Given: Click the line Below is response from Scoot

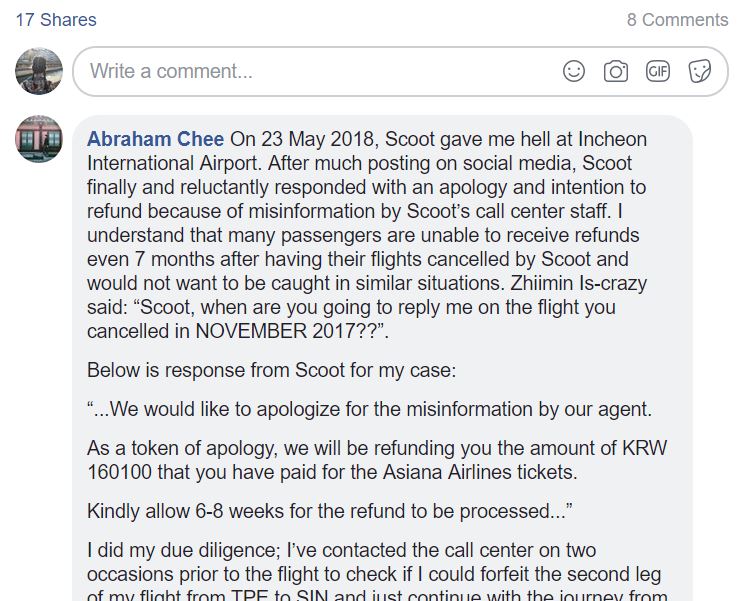Looking at the screenshot, I should point(272,370).
